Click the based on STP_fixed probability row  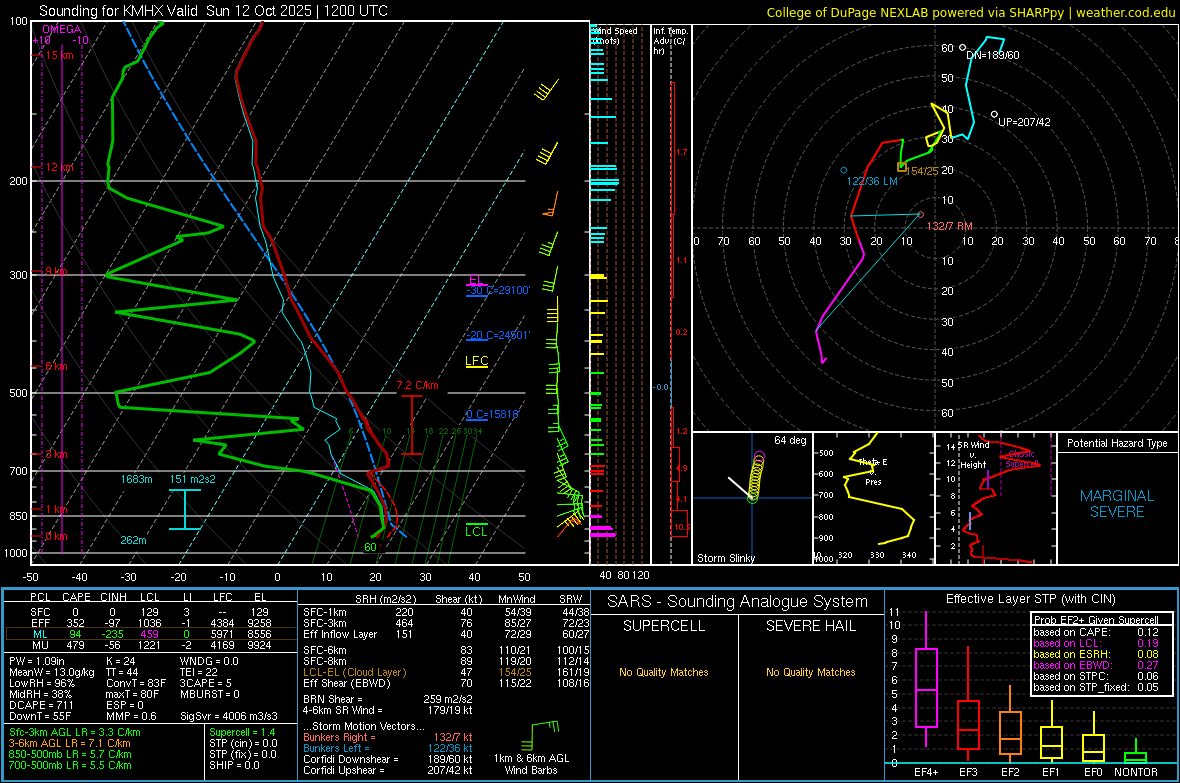pyautogui.click(x=1096, y=687)
